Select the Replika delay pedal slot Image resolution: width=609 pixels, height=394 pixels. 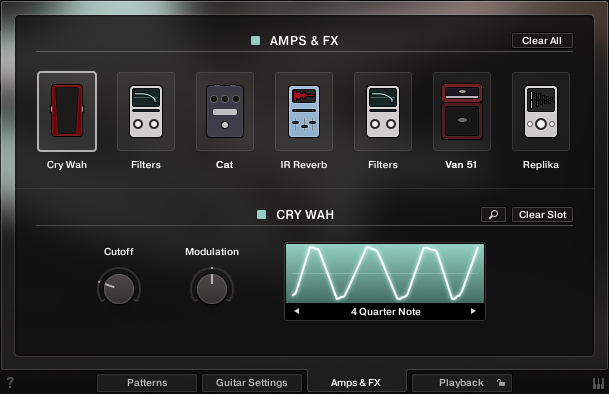click(x=541, y=112)
